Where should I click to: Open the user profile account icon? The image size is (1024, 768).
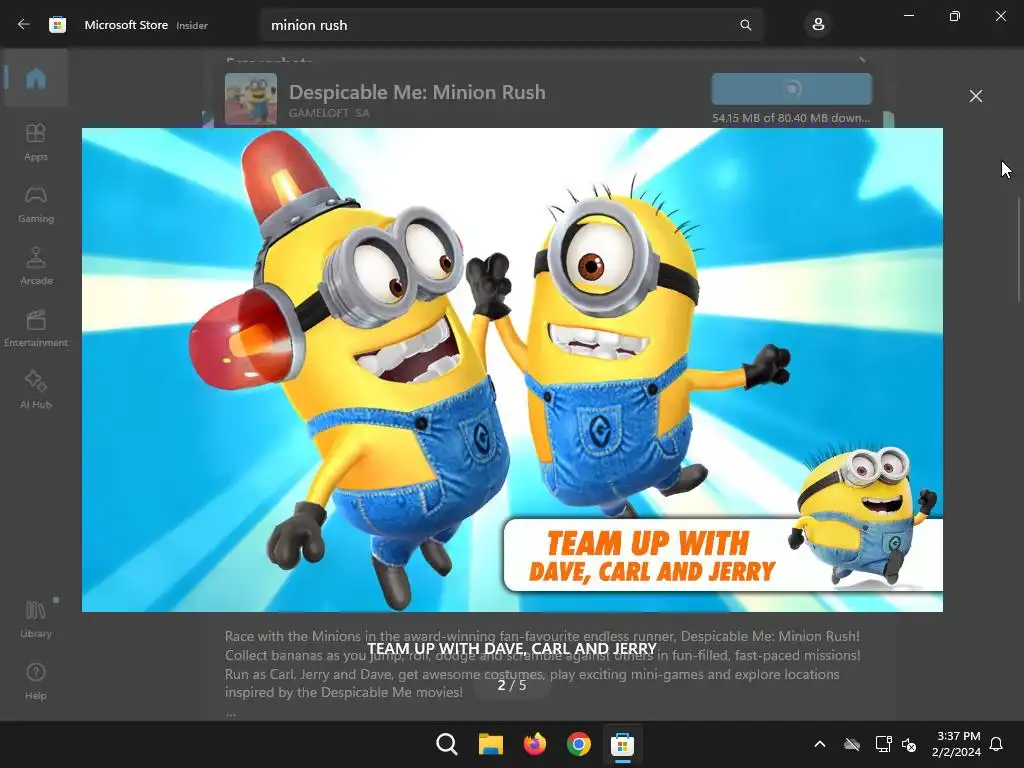tap(818, 25)
